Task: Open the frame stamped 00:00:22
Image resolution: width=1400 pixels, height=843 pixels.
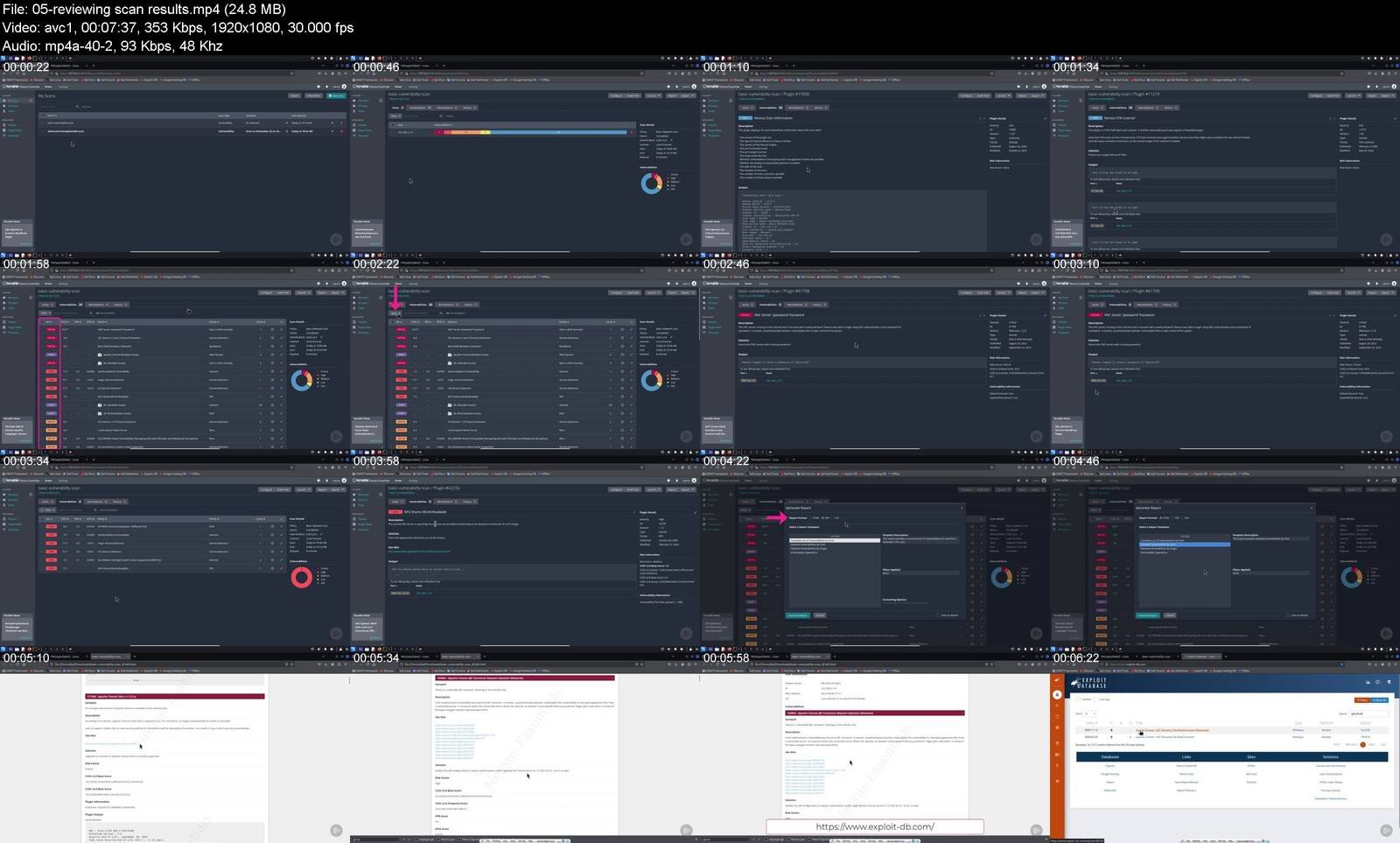Action: [175, 156]
